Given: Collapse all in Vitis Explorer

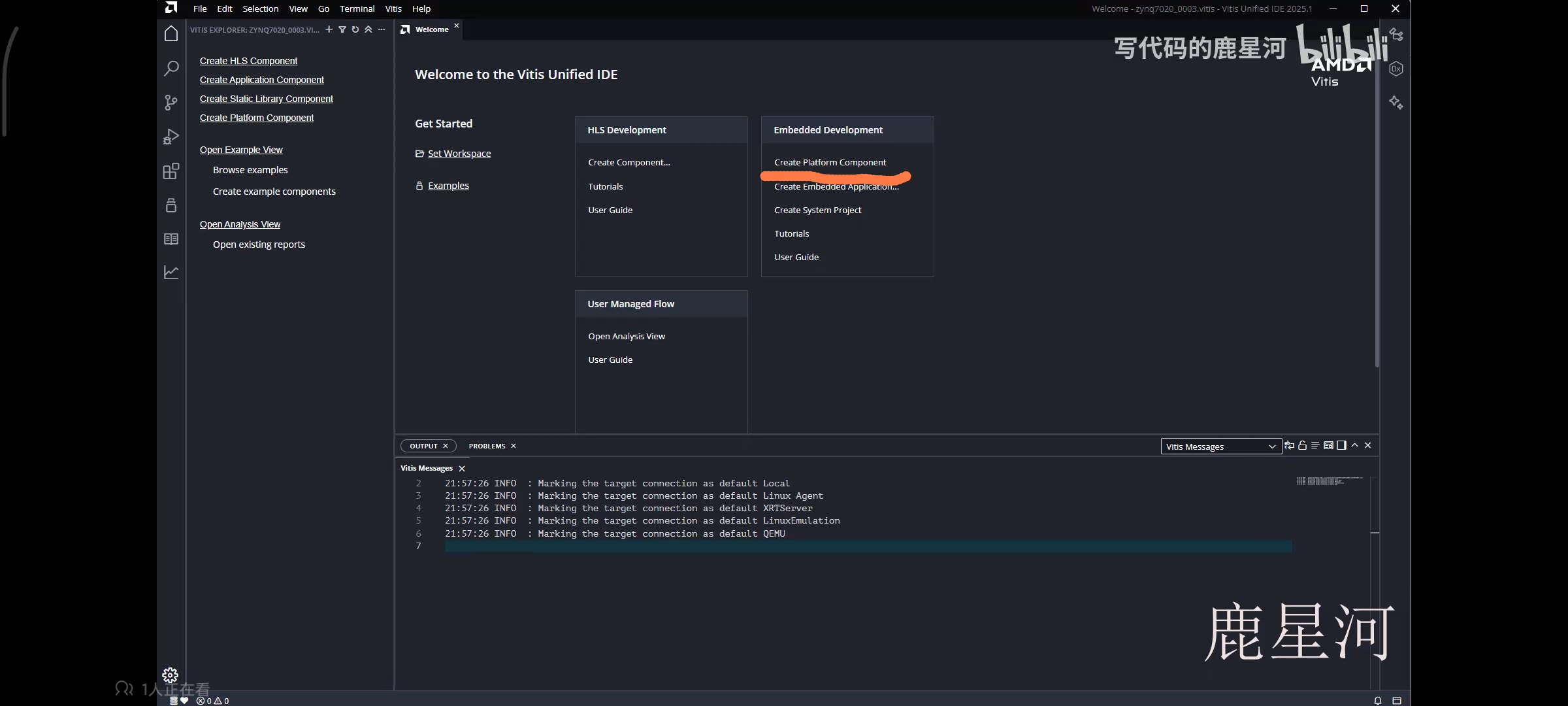Looking at the screenshot, I should (368, 29).
